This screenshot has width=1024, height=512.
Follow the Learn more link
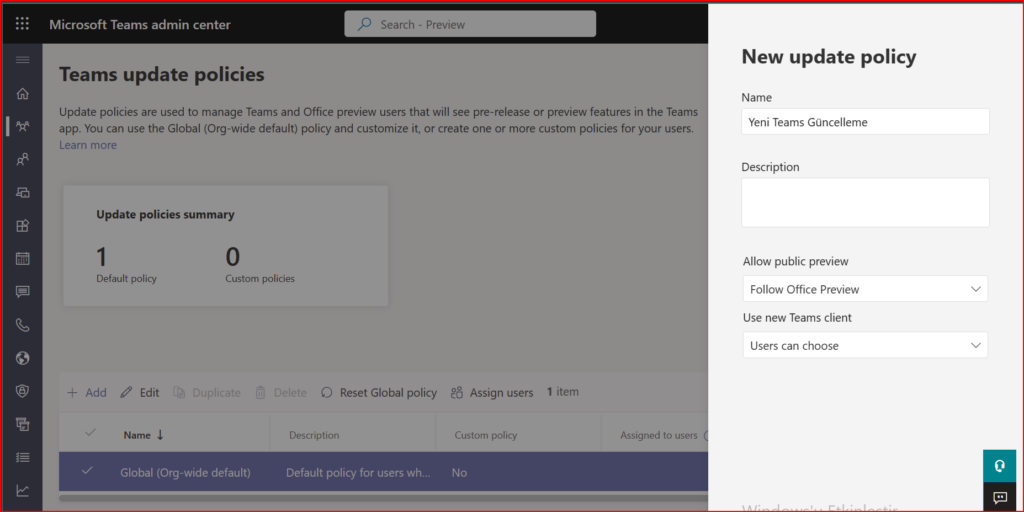(x=88, y=145)
